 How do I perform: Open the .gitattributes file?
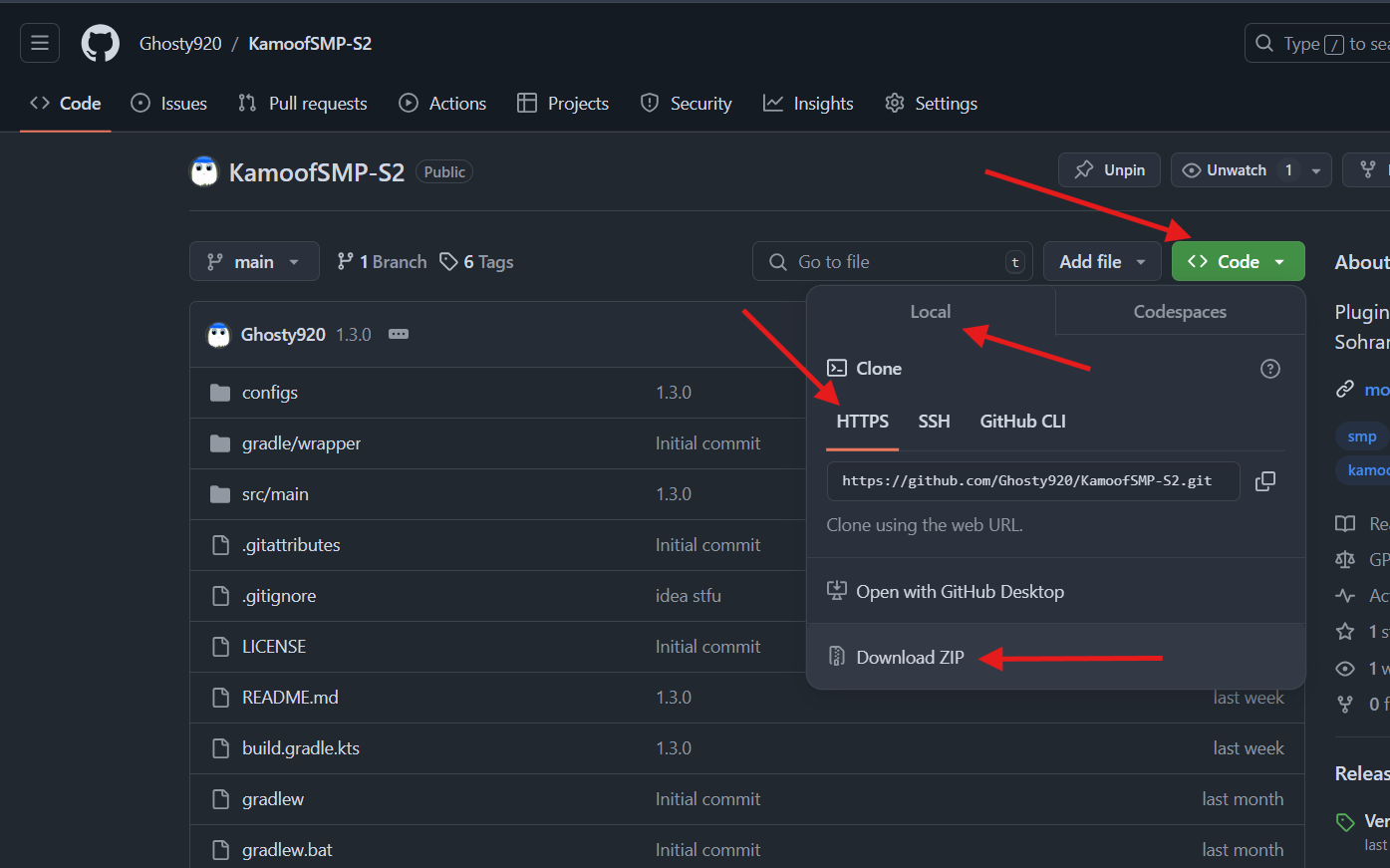coord(291,545)
